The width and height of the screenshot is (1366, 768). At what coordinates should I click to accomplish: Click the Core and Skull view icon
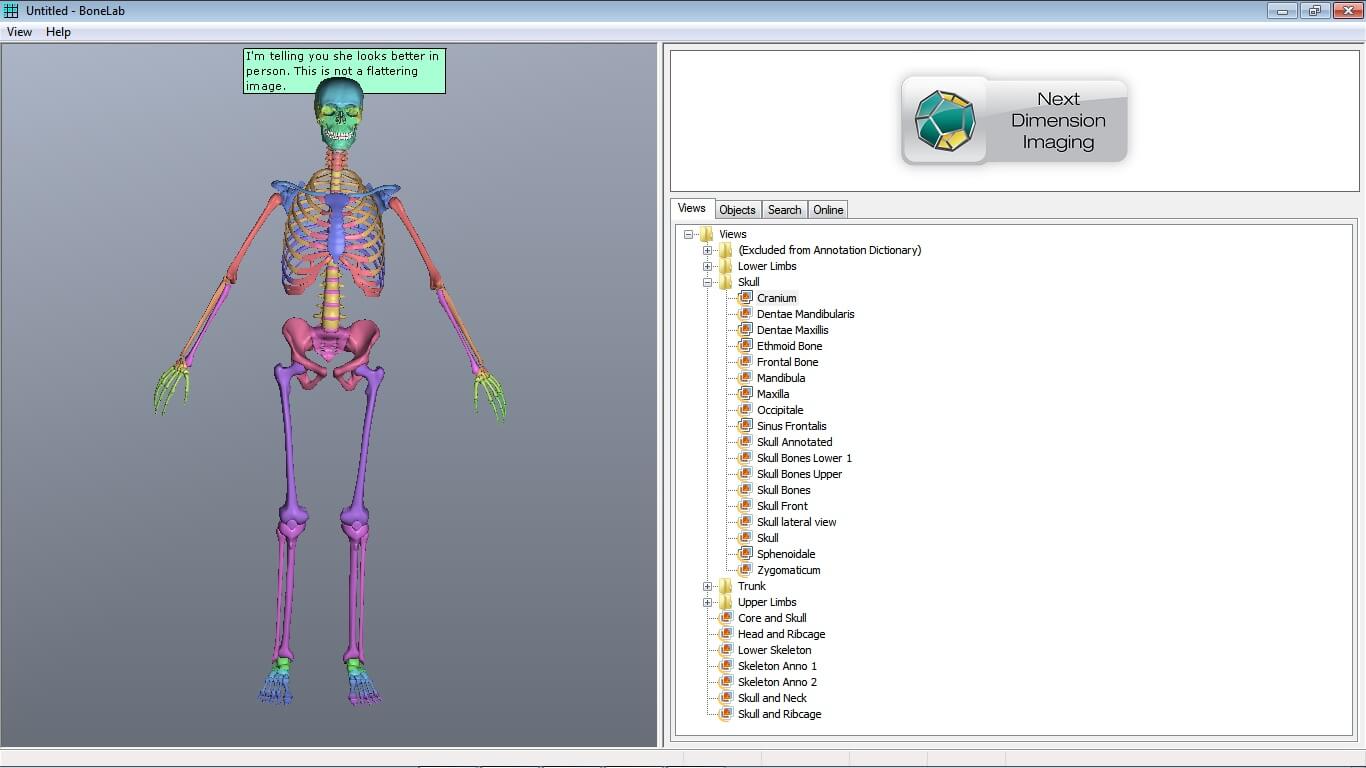(x=726, y=618)
